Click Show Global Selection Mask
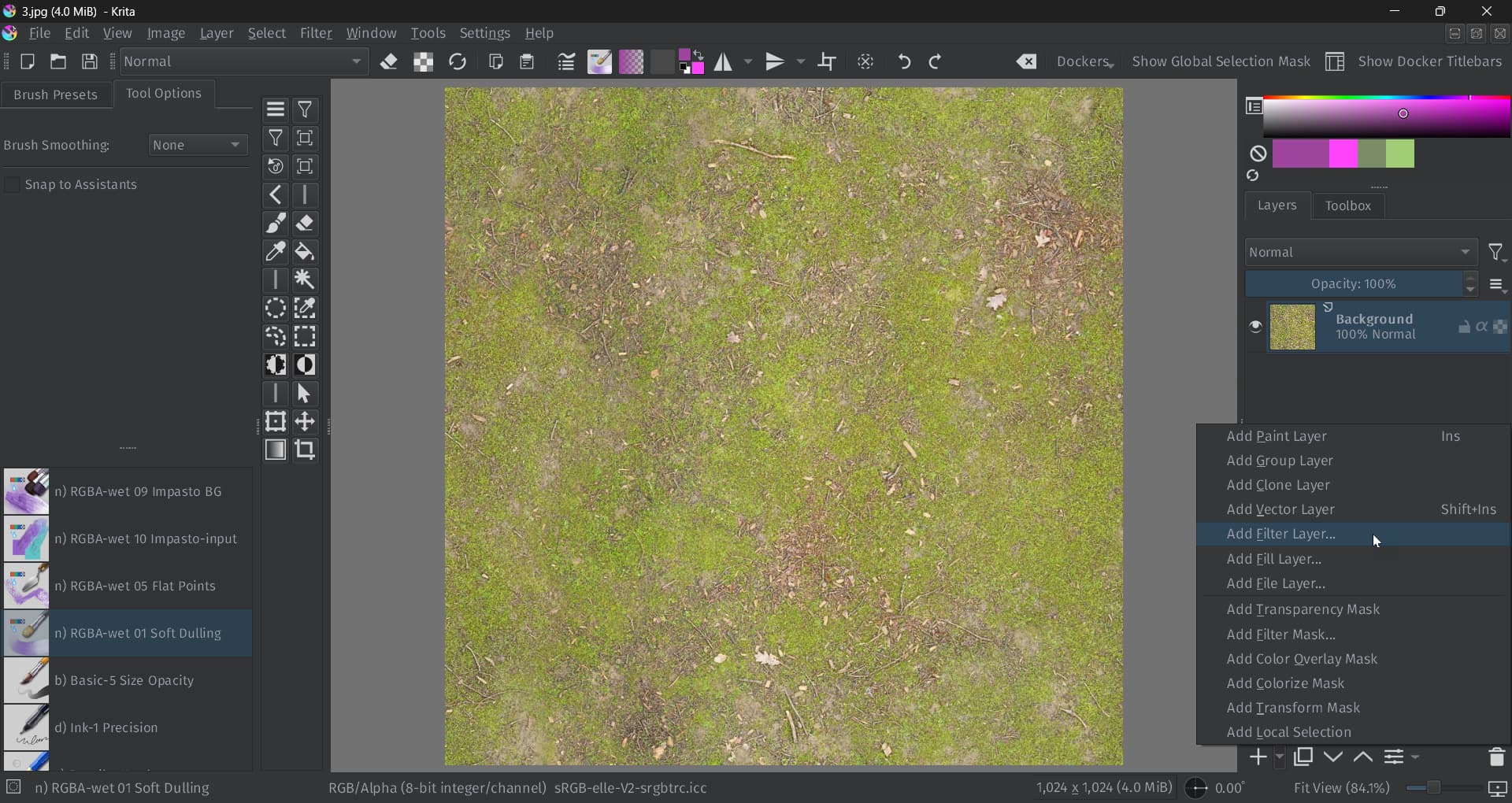 (1221, 62)
